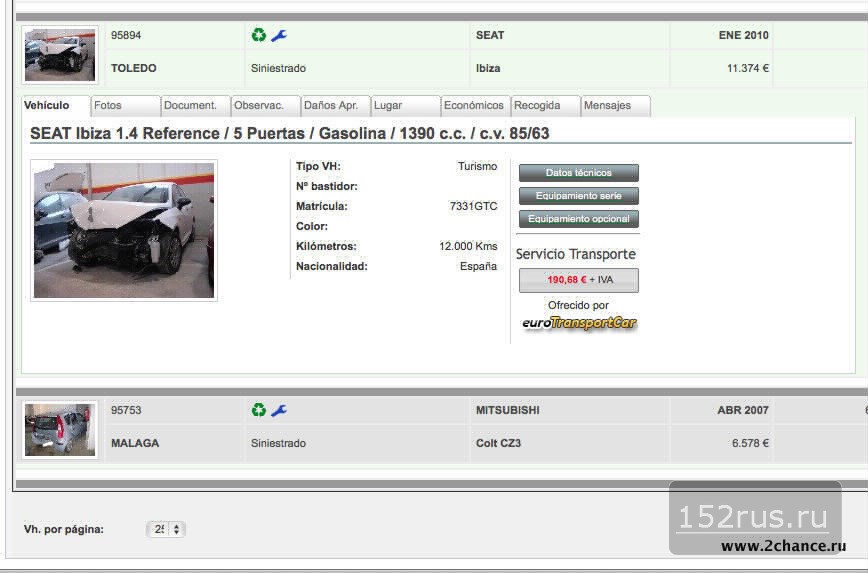The image size is (868, 573).
Task: Open the Económicos tab
Action: coord(476,106)
